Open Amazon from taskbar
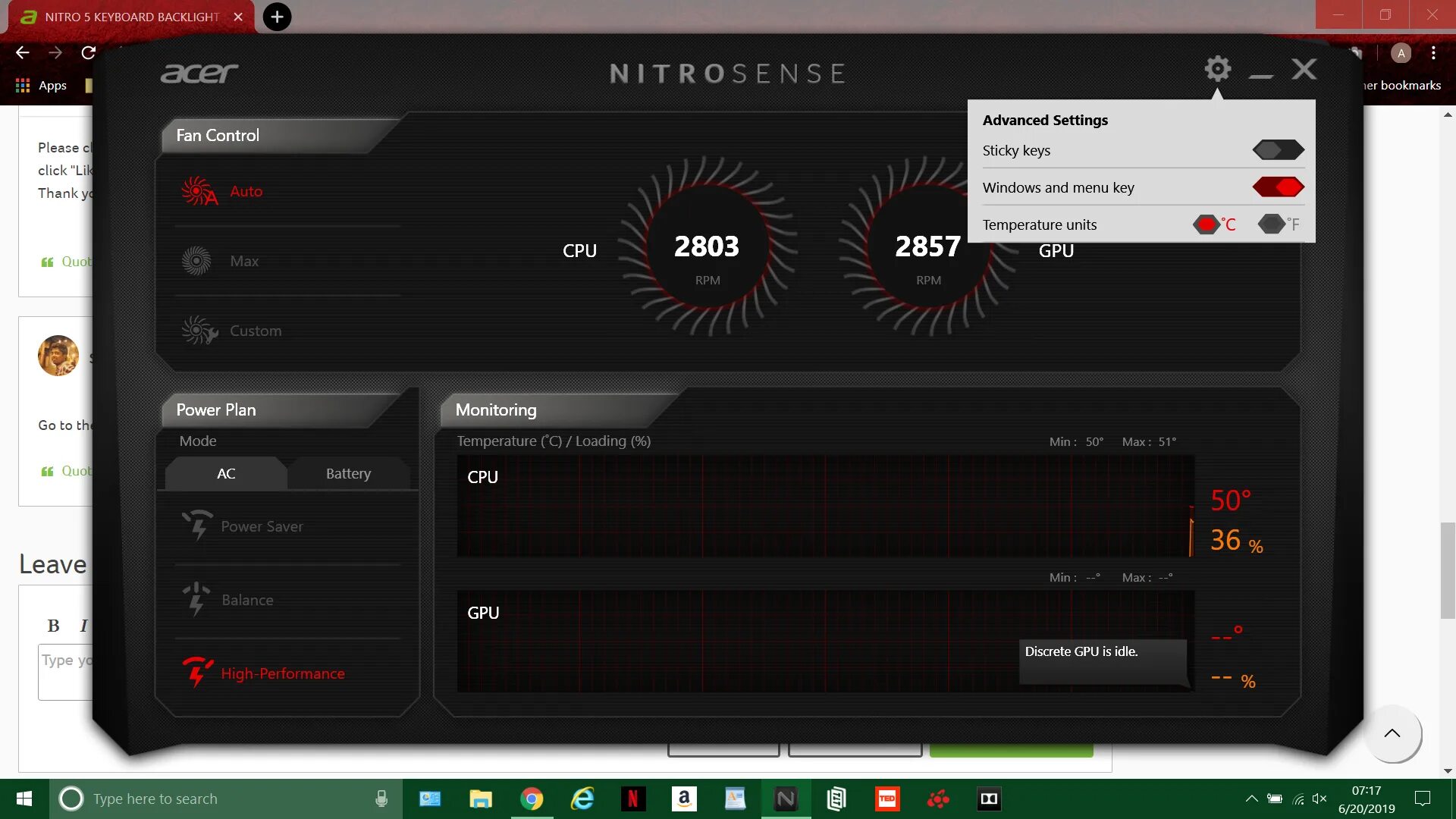 684,799
